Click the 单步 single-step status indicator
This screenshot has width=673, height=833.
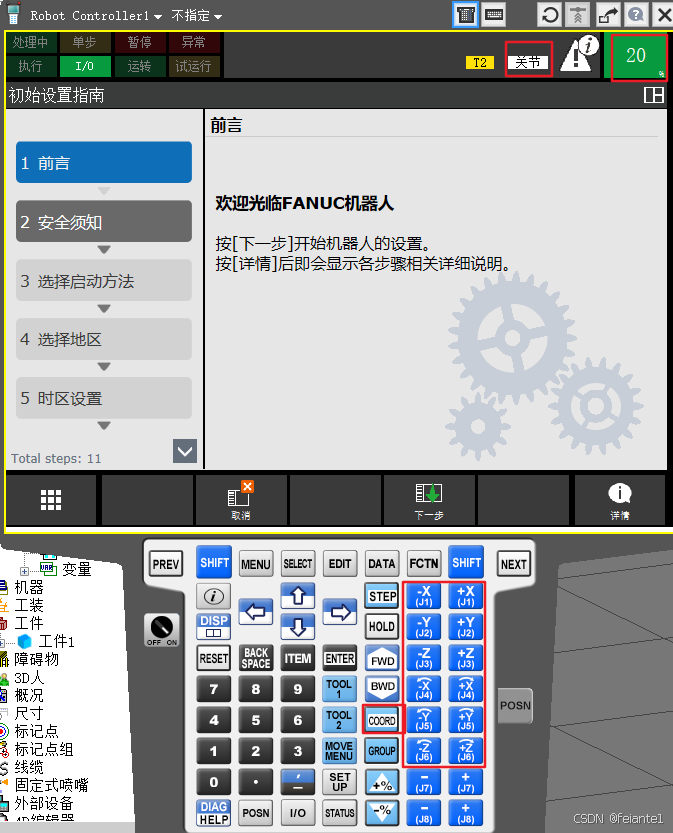tap(85, 42)
